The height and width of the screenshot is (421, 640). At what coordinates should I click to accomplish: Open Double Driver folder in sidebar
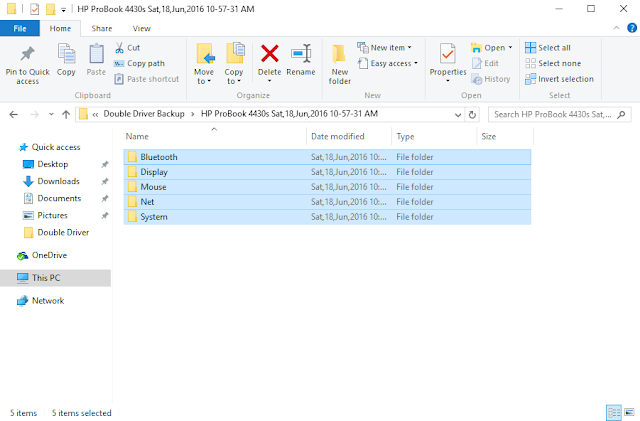coord(63,232)
